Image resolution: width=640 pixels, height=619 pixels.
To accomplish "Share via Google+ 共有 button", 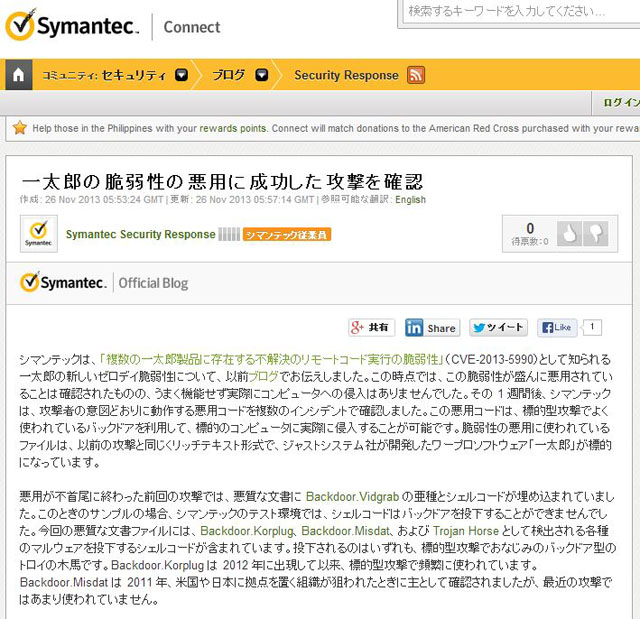I will [x=371, y=327].
